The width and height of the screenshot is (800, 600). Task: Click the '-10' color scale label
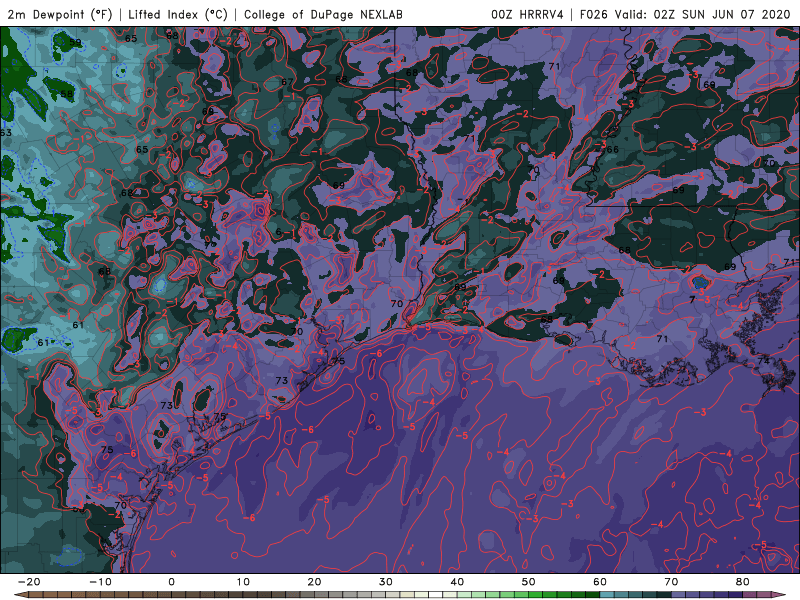point(100,582)
